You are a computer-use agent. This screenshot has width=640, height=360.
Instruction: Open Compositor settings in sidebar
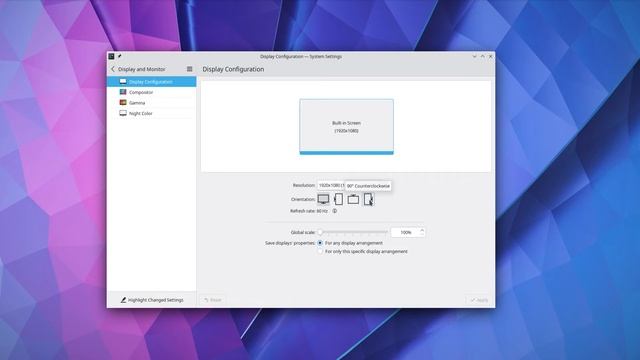pos(151,92)
